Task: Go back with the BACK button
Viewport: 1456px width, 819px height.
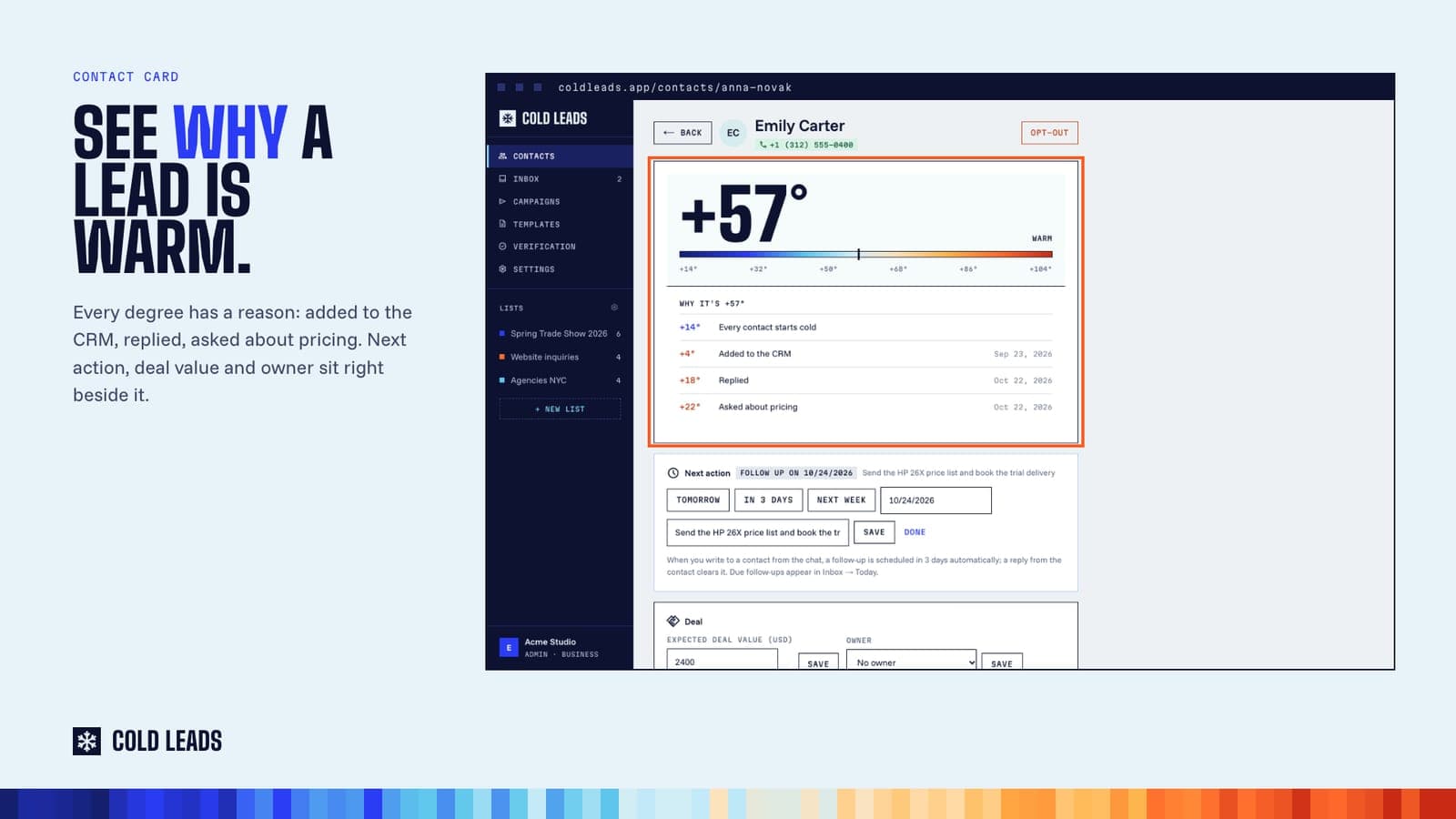Action: click(682, 133)
